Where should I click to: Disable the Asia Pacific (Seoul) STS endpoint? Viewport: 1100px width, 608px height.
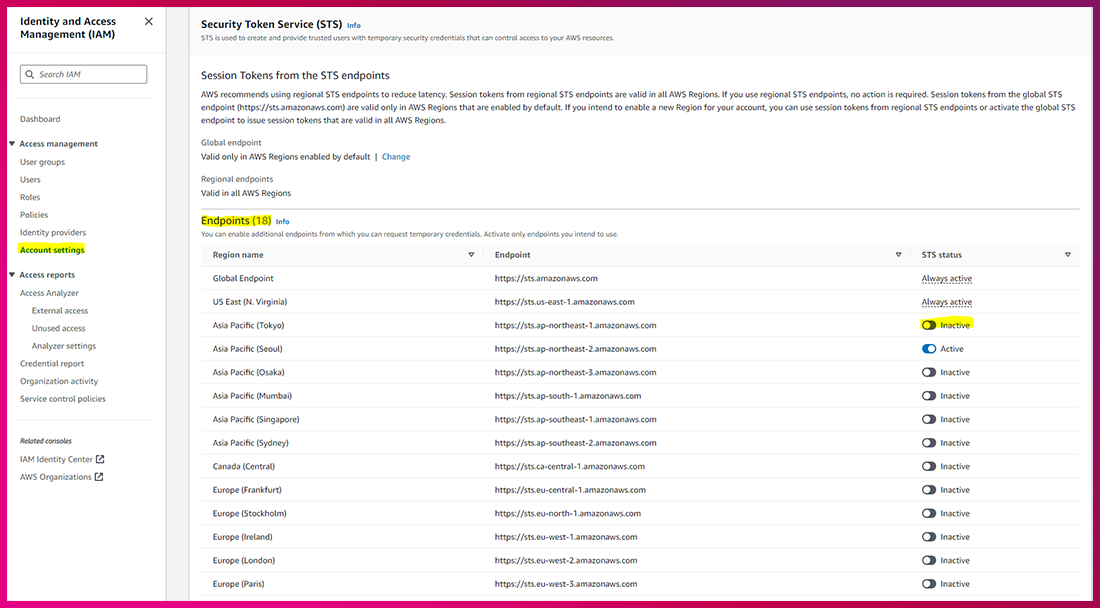(929, 349)
